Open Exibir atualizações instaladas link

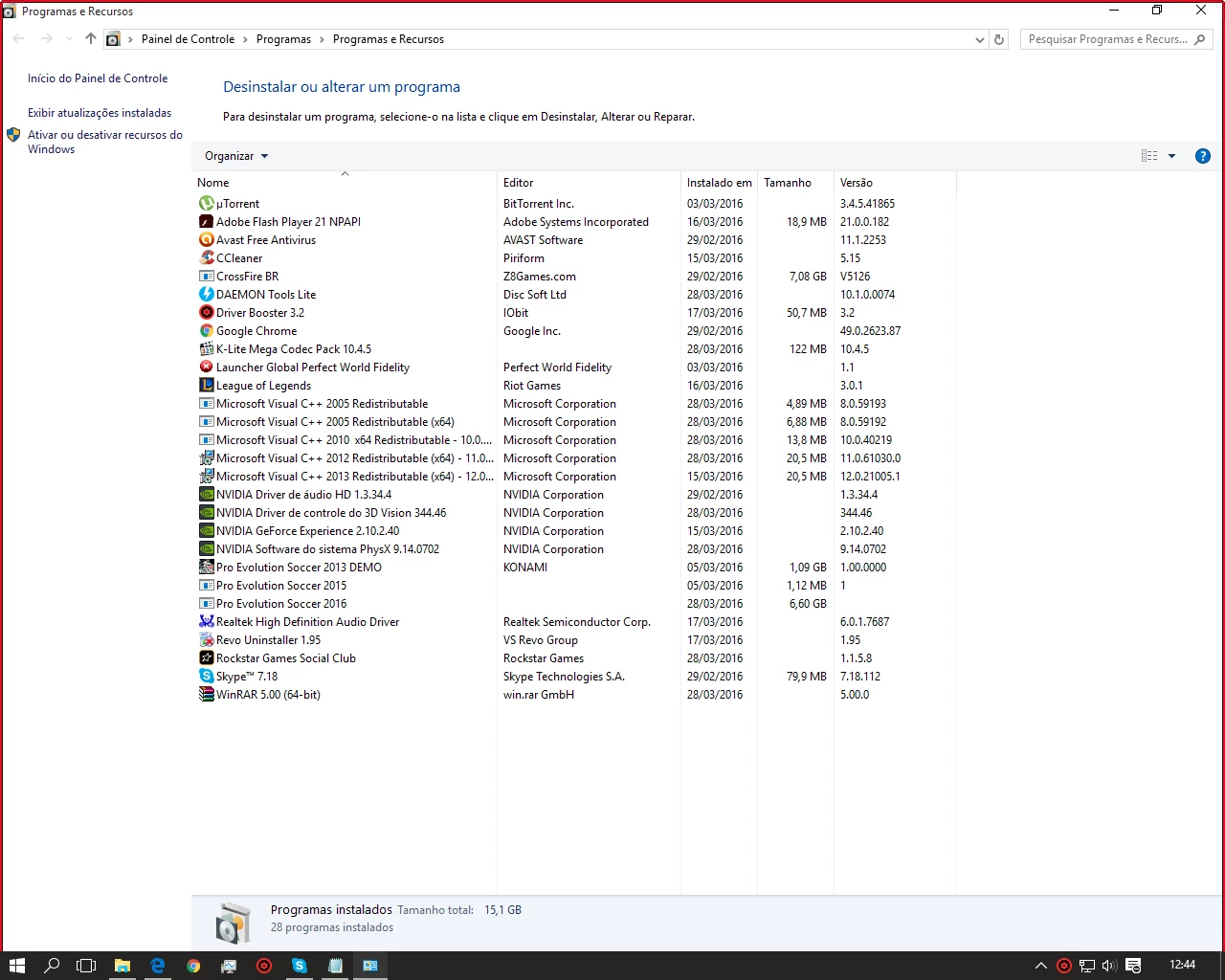click(100, 113)
